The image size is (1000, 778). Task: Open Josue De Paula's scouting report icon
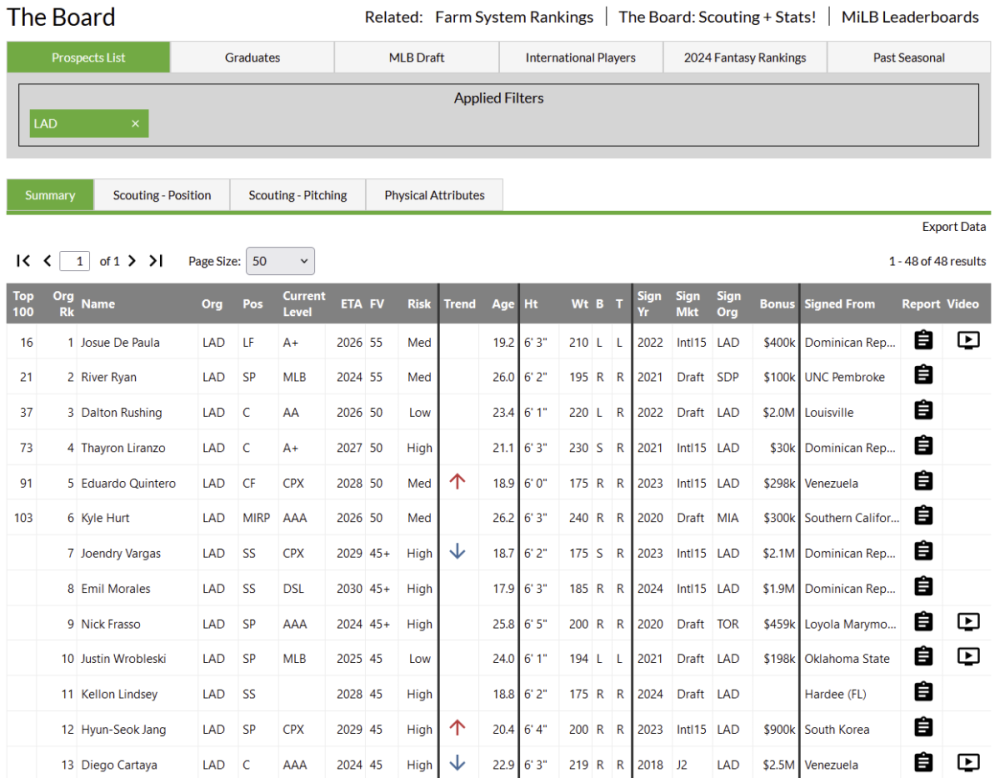click(x=923, y=341)
